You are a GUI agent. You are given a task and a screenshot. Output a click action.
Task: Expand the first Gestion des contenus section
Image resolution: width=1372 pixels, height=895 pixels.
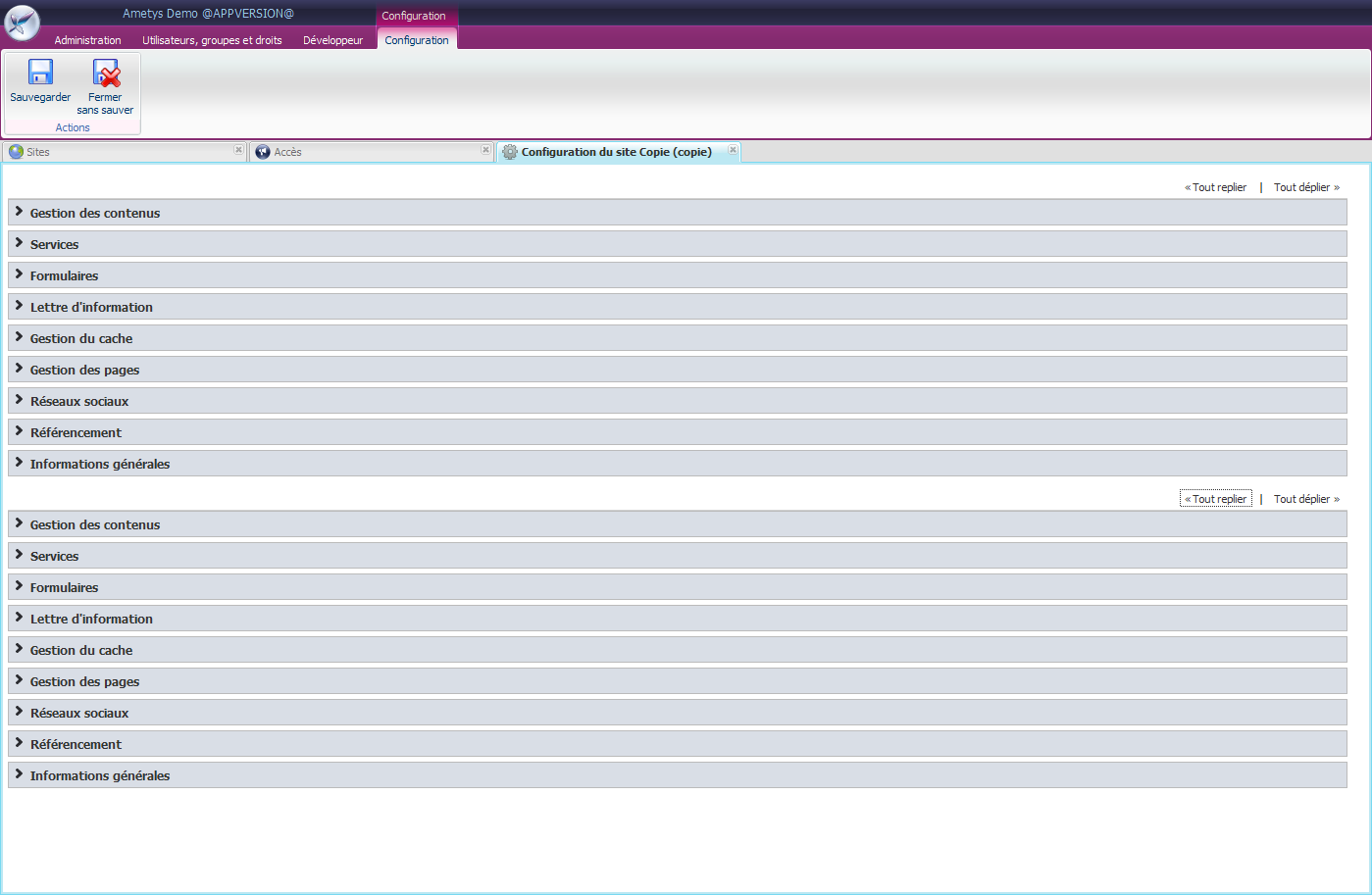coord(94,213)
